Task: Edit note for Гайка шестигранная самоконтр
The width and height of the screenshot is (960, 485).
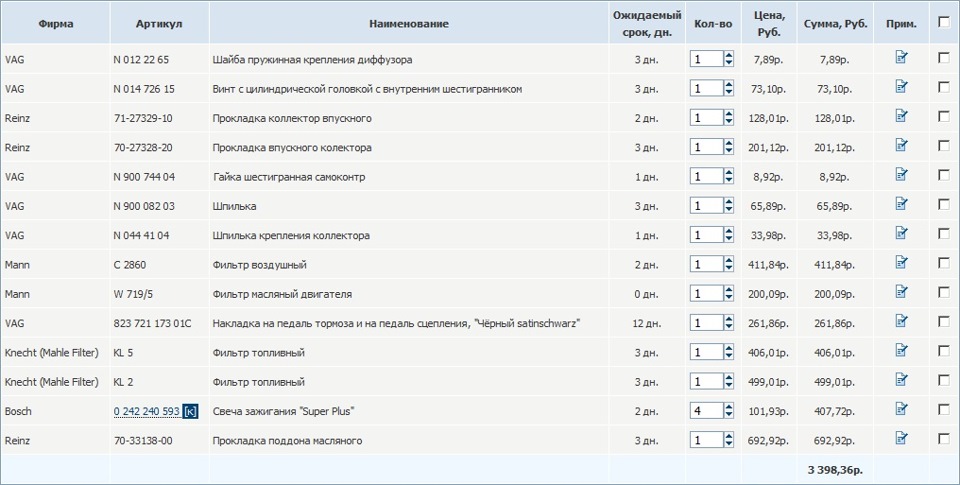Action: pyautogui.click(x=902, y=175)
